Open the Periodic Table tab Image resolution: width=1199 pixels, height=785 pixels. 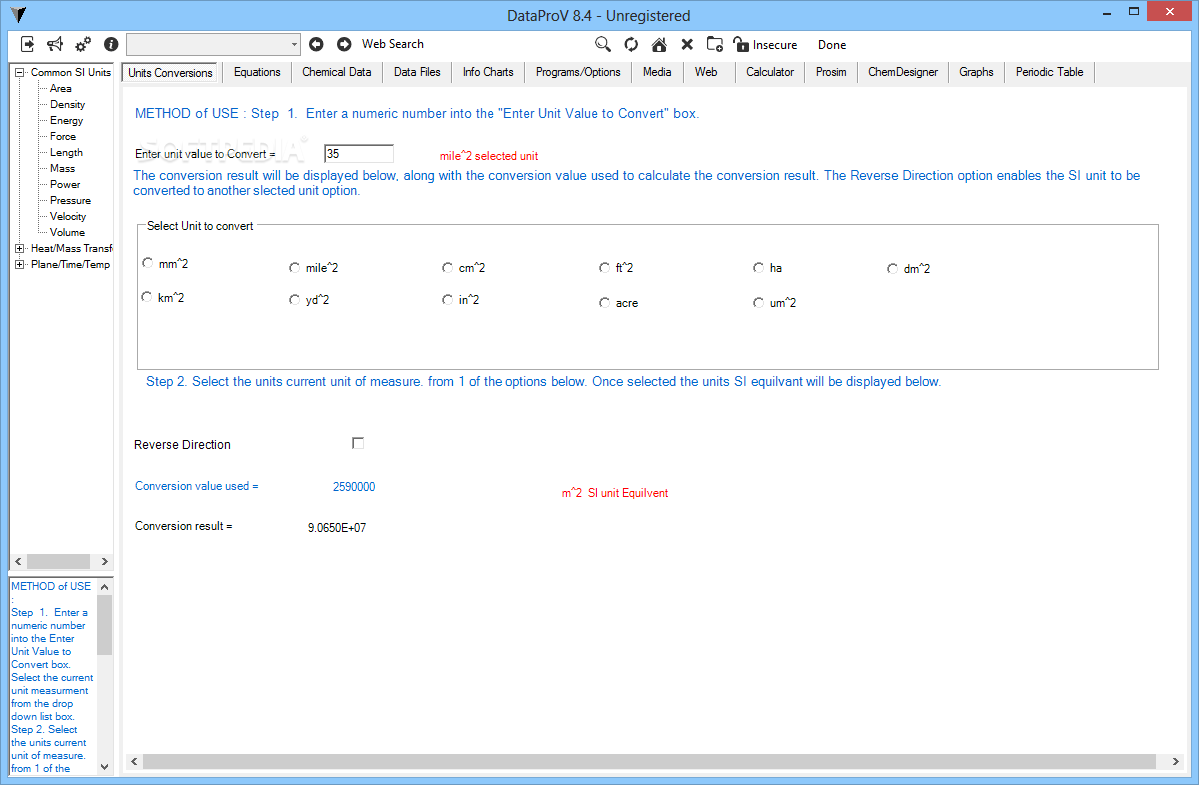(x=1049, y=72)
